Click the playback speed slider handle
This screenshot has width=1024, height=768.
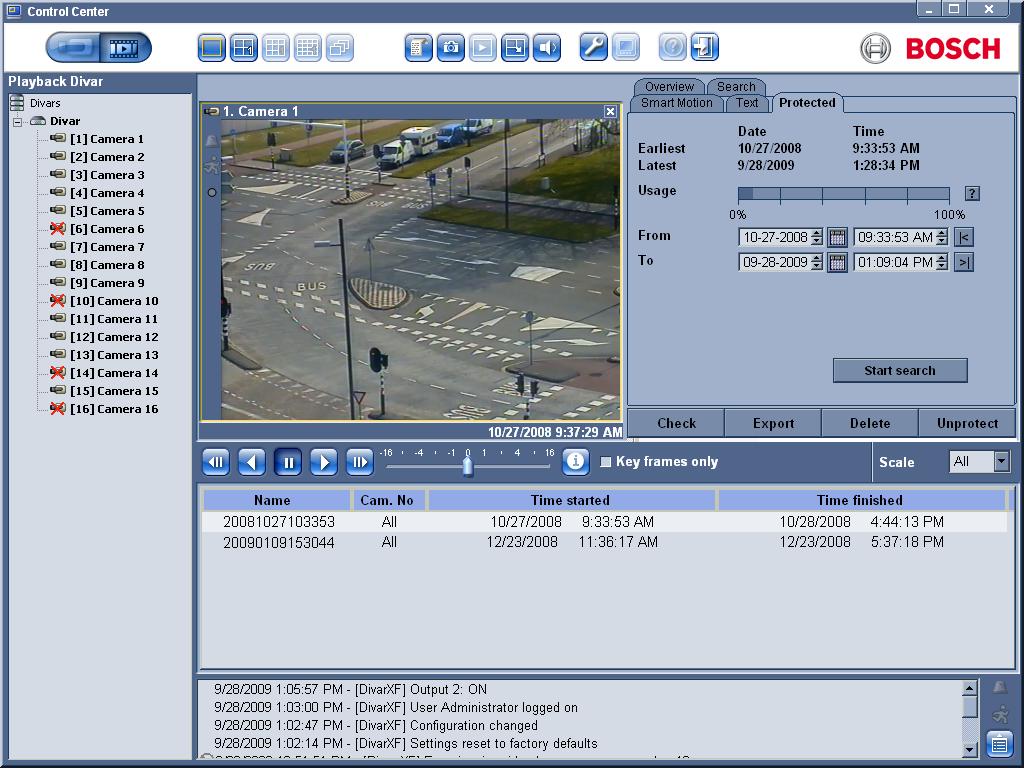[468, 466]
